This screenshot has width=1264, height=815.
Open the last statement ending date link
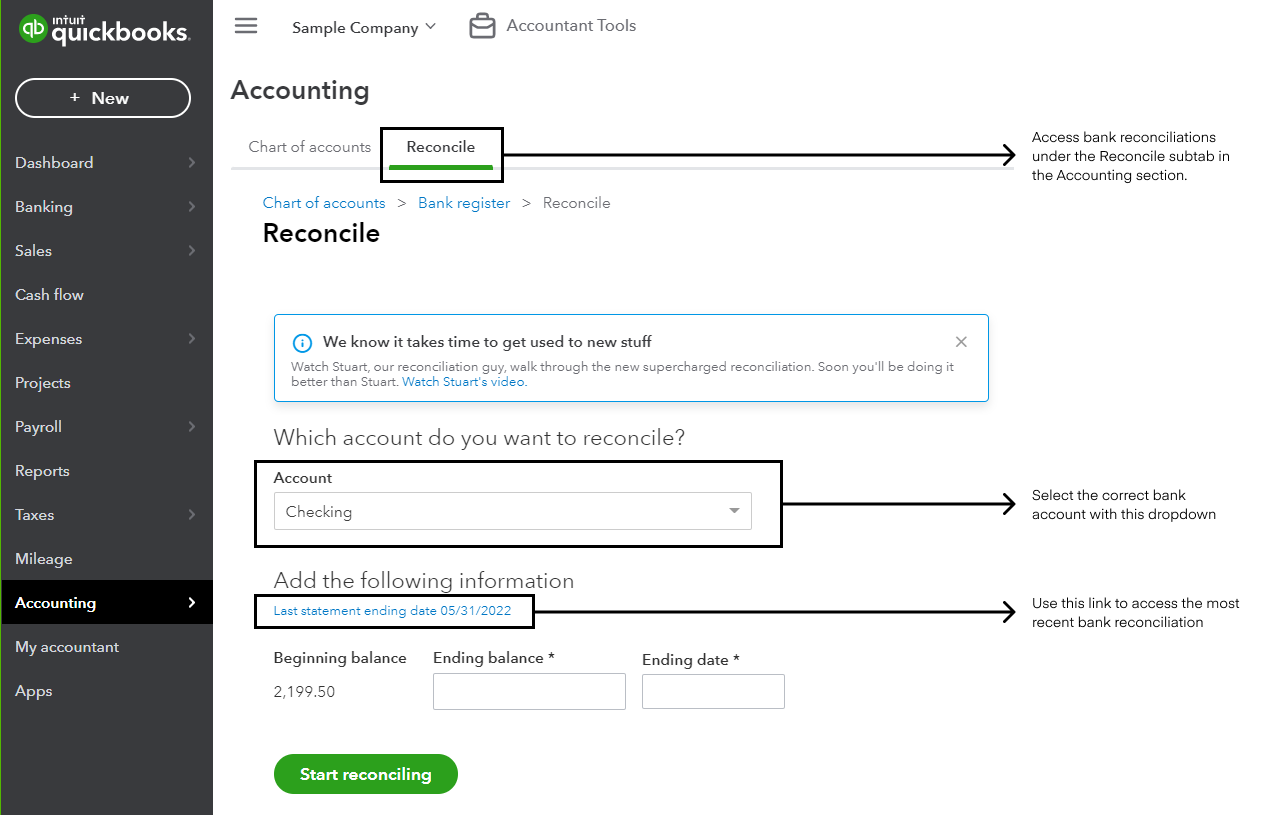(393, 609)
